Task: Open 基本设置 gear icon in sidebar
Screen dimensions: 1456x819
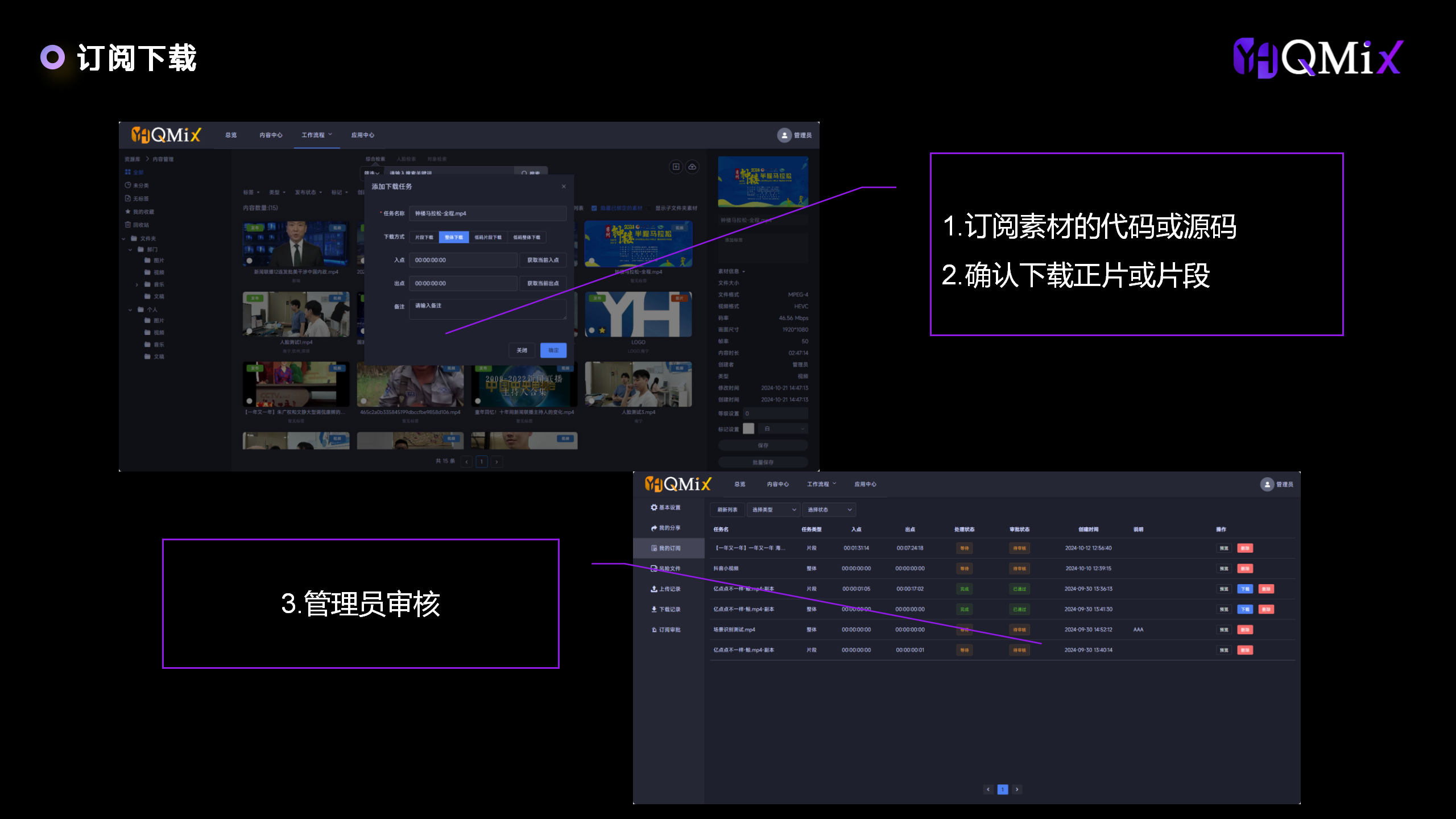Action: [654, 507]
